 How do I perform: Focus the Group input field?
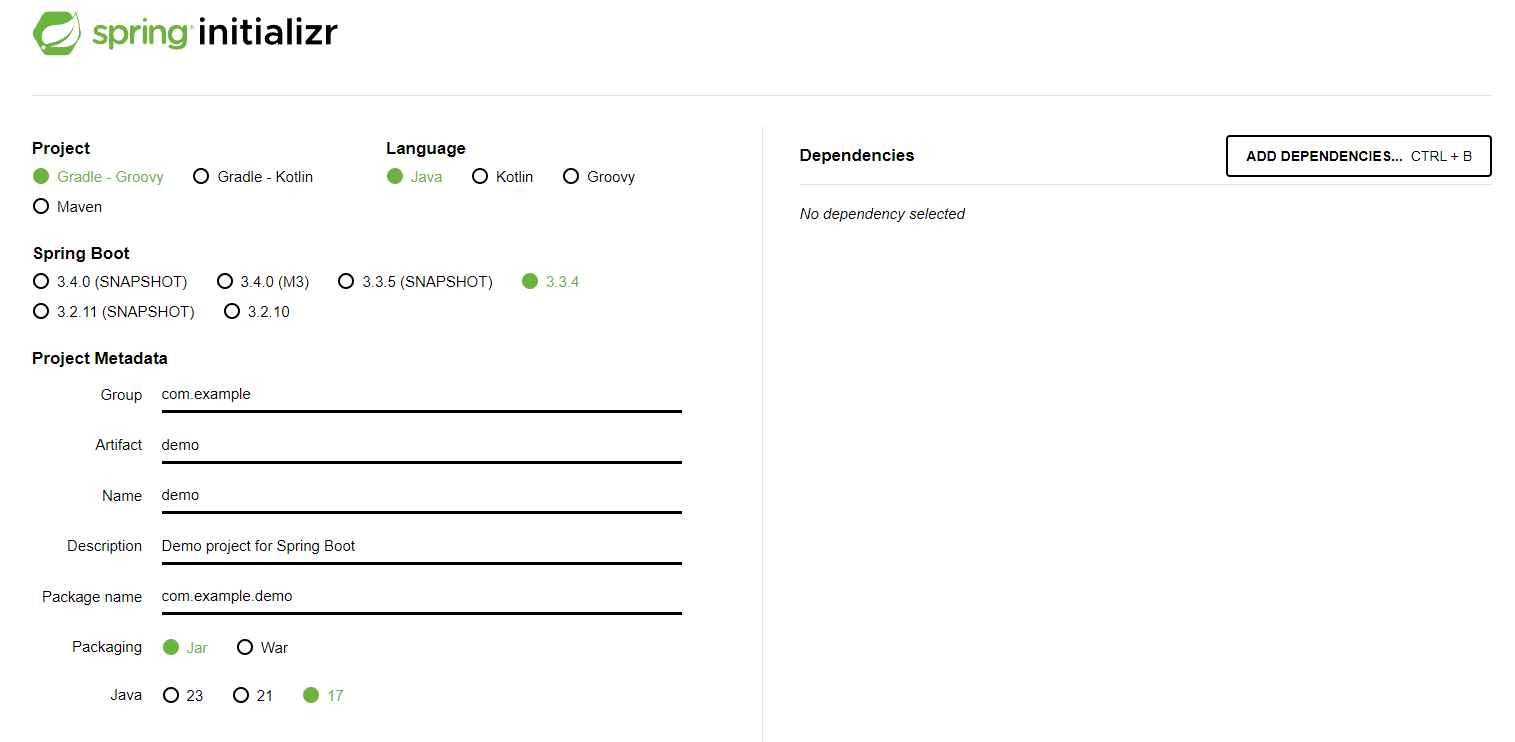[x=421, y=395]
